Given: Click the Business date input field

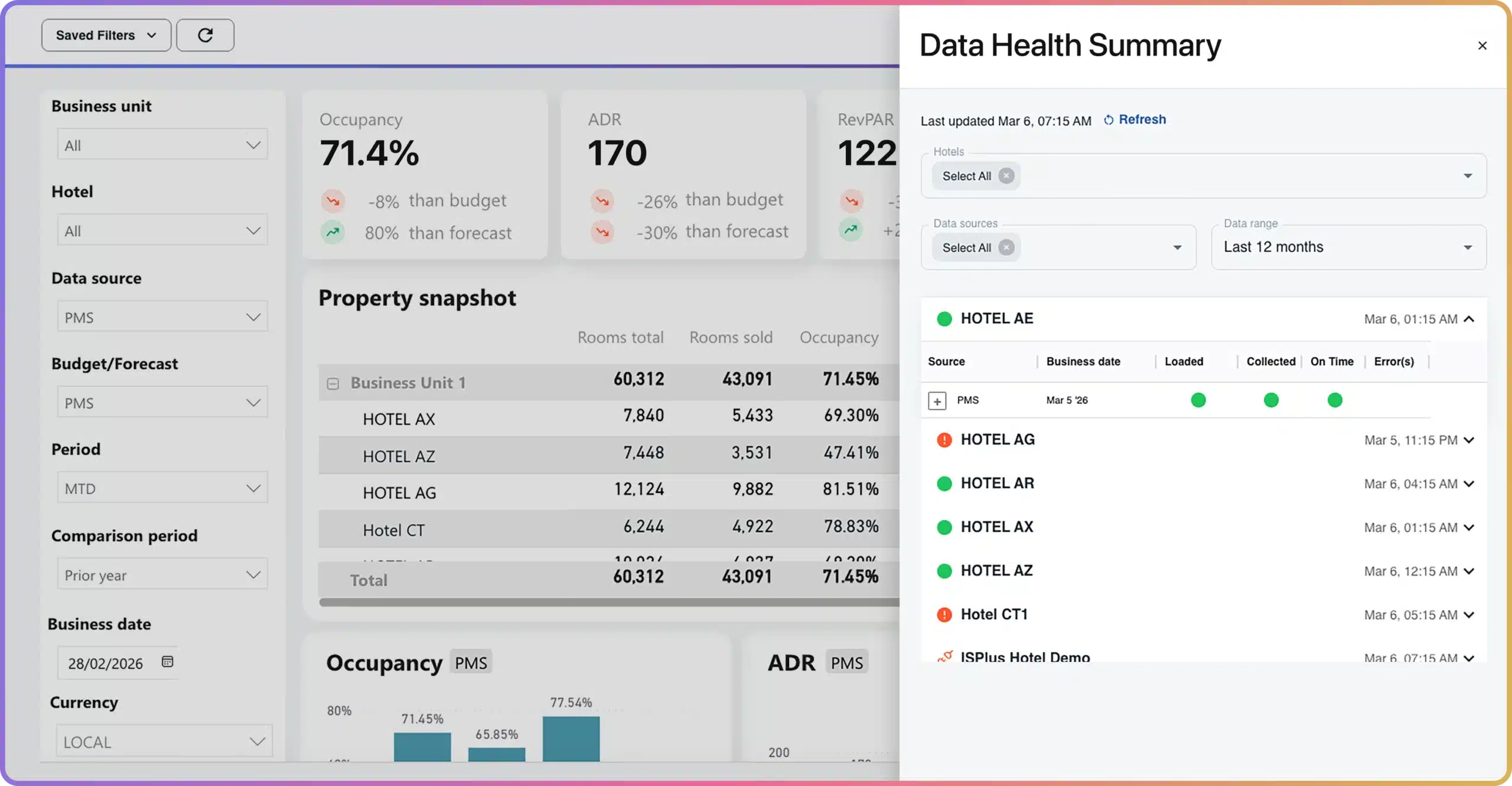Looking at the screenshot, I should (106, 663).
